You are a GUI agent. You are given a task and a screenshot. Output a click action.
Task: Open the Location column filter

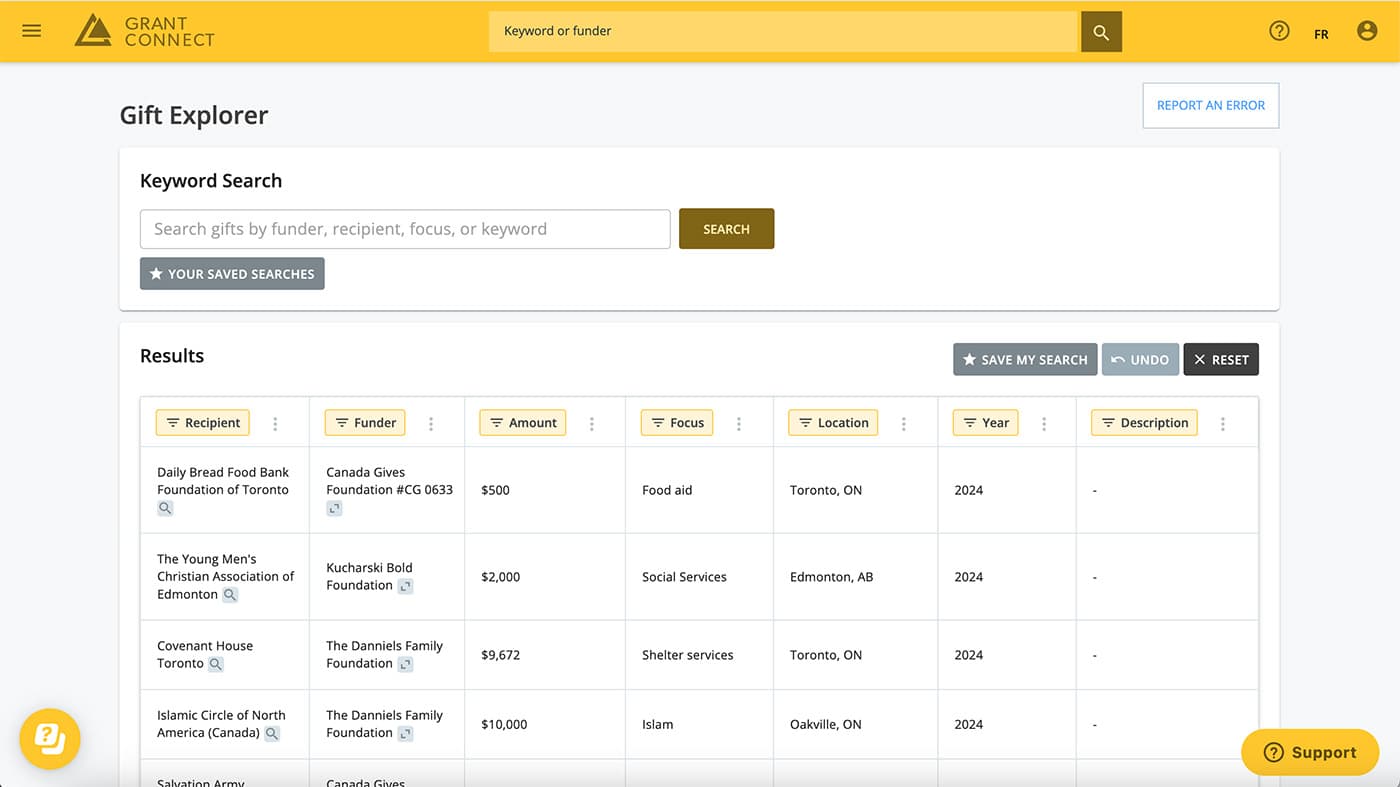(x=833, y=423)
